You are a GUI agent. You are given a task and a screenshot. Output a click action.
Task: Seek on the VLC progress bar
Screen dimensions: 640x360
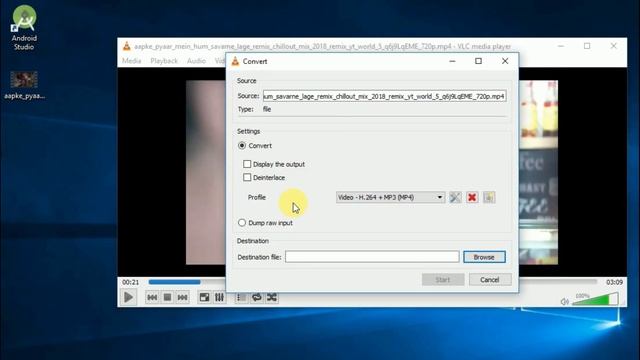[x=373, y=282]
